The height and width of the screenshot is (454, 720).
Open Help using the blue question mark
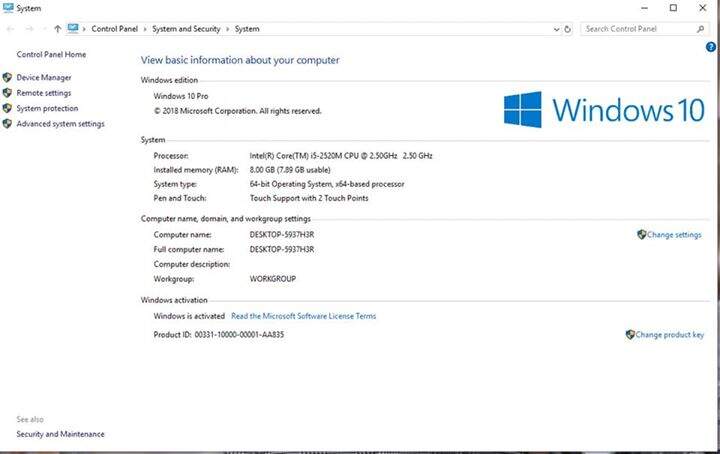(710, 47)
